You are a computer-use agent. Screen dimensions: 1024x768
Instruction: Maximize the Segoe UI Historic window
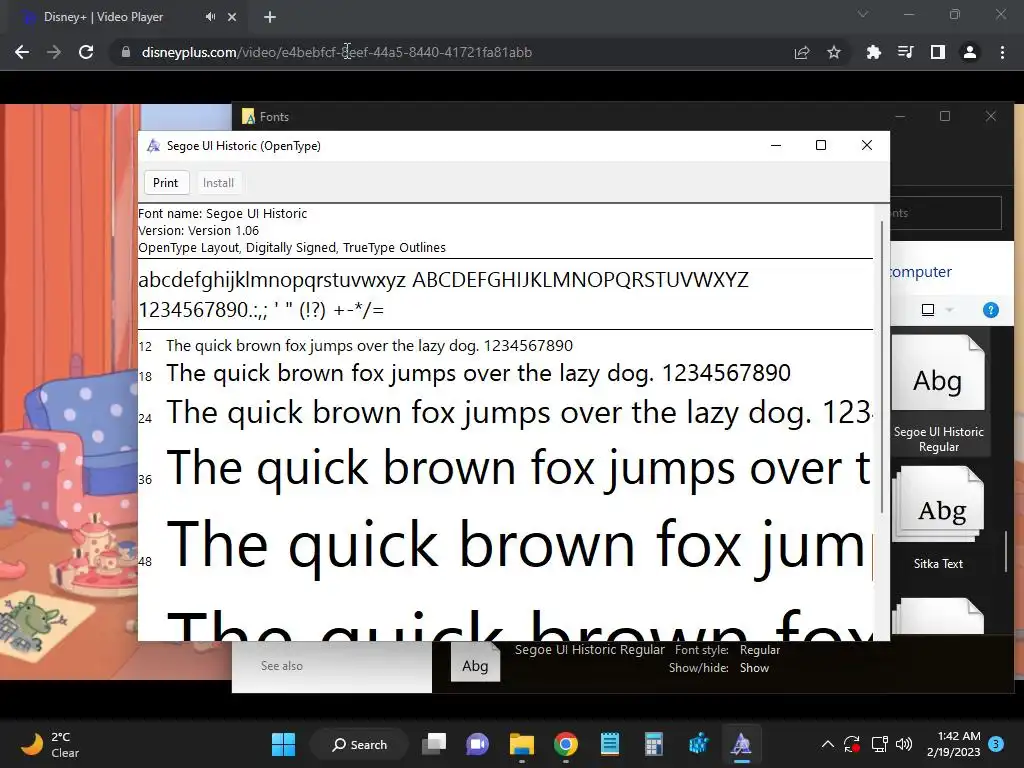tap(821, 146)
